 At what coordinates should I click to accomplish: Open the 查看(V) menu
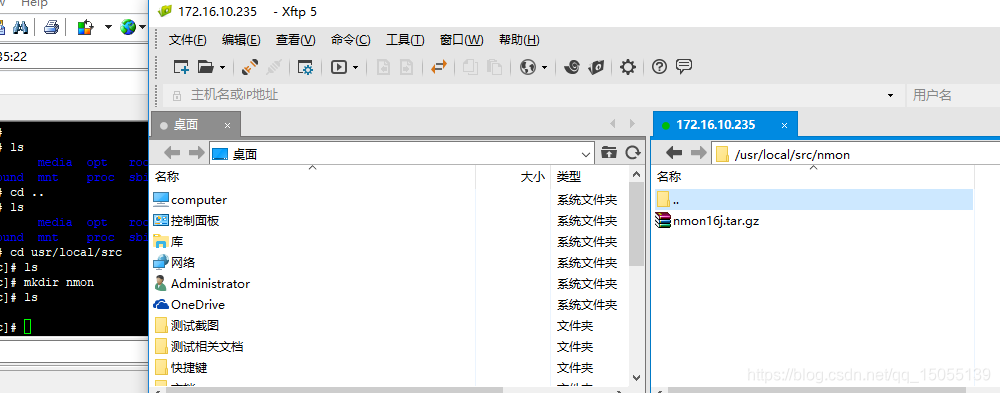point(295,40)
